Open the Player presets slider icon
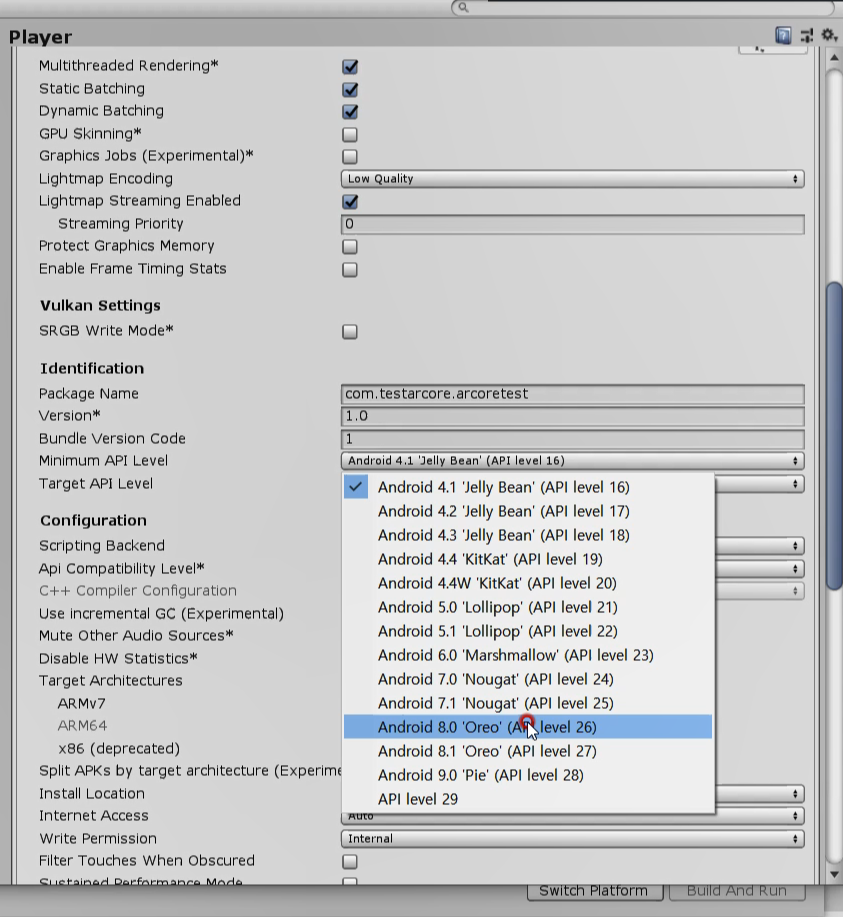The image size is (843, 917). coord(807,36)
